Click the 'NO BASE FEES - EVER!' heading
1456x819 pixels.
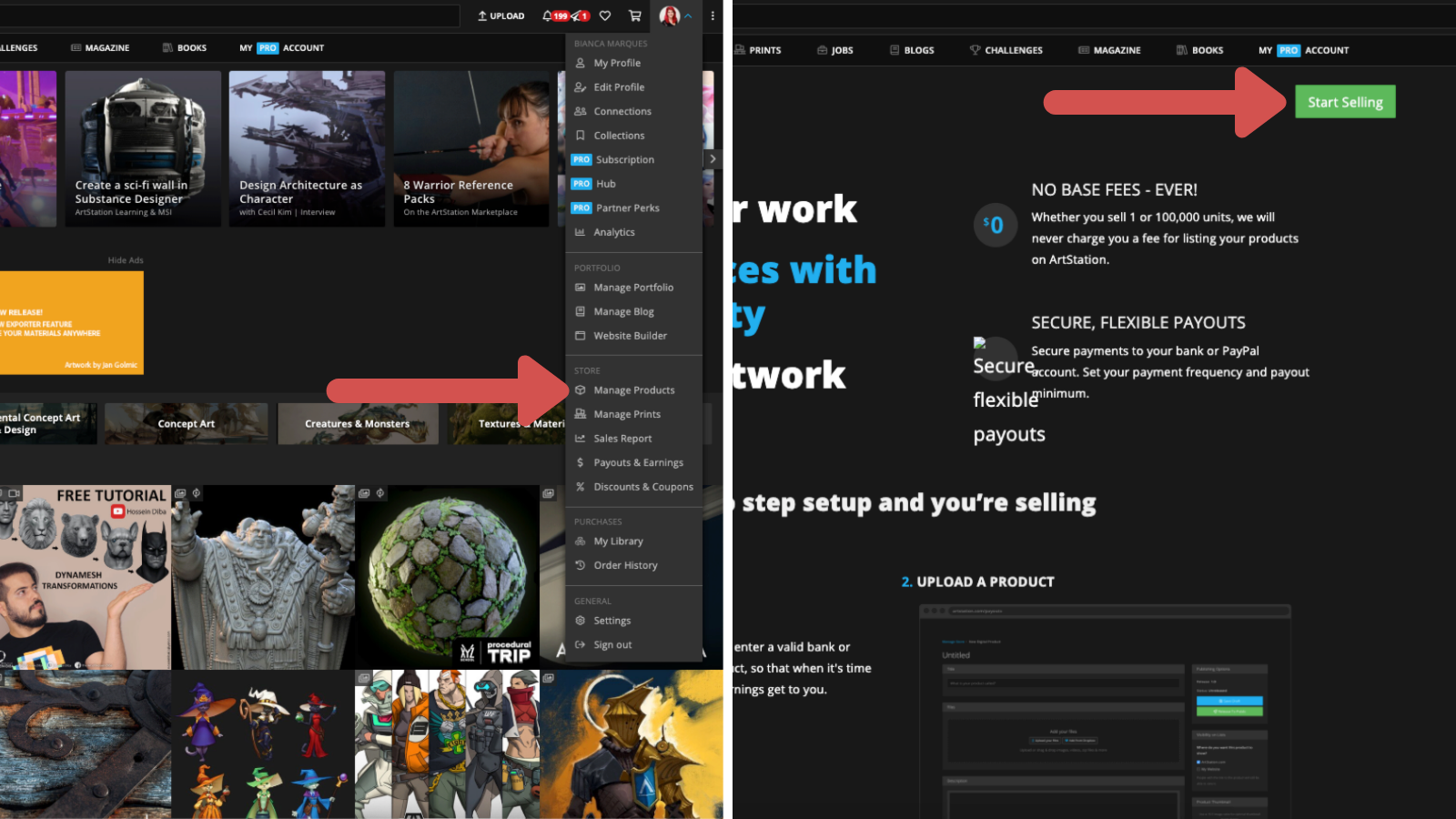(1114, 190)
